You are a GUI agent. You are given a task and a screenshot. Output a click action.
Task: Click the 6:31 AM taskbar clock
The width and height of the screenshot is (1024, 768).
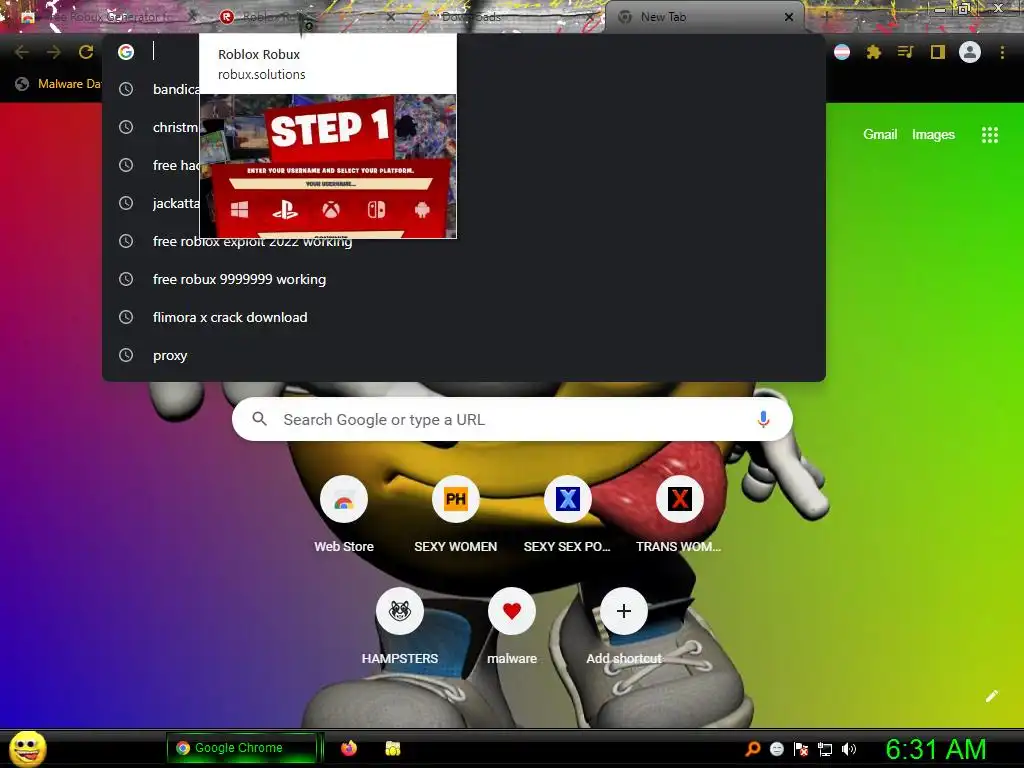click(x=935, y=749)
